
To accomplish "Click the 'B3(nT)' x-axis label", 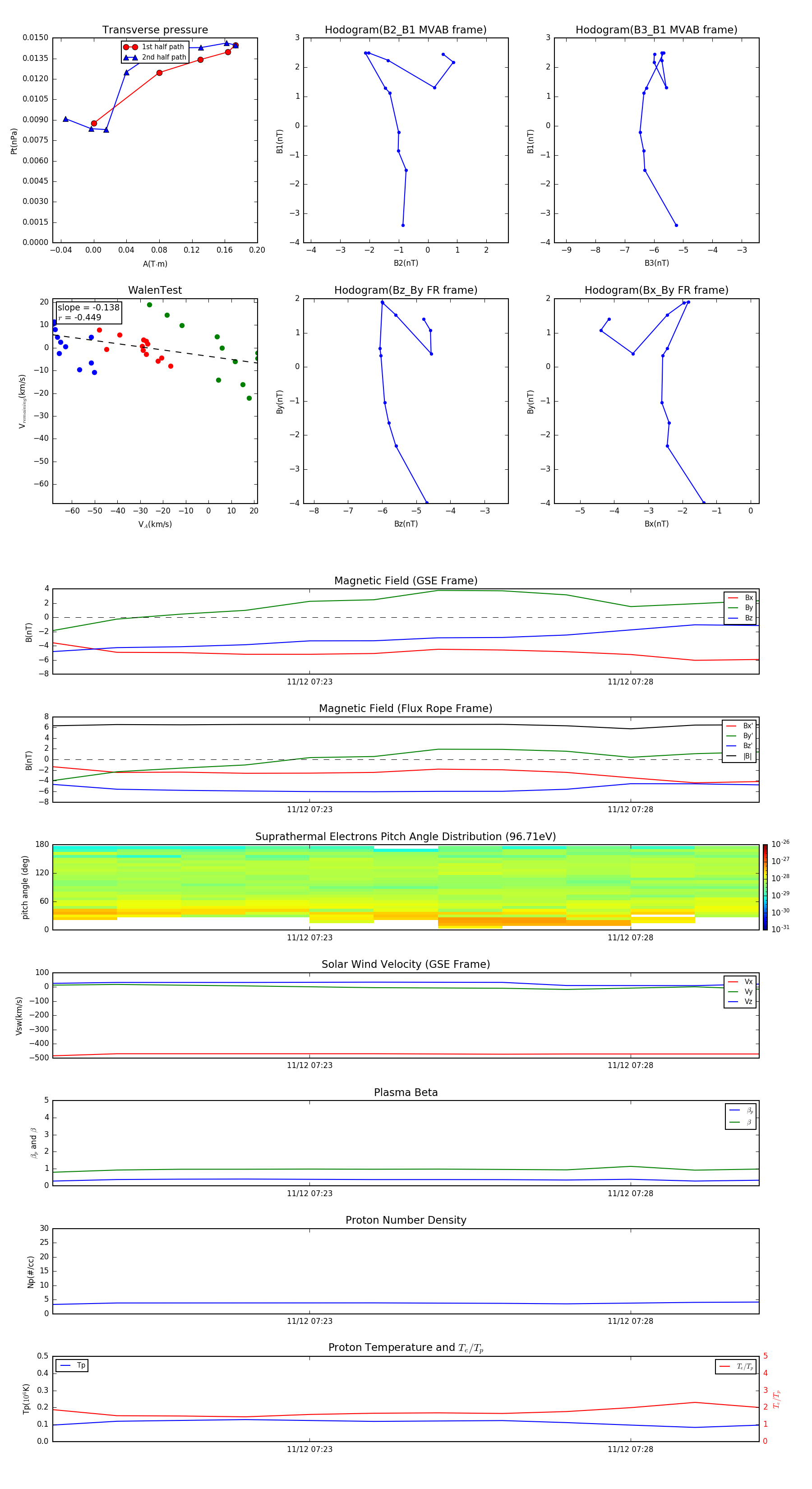I will click(656, 263).
